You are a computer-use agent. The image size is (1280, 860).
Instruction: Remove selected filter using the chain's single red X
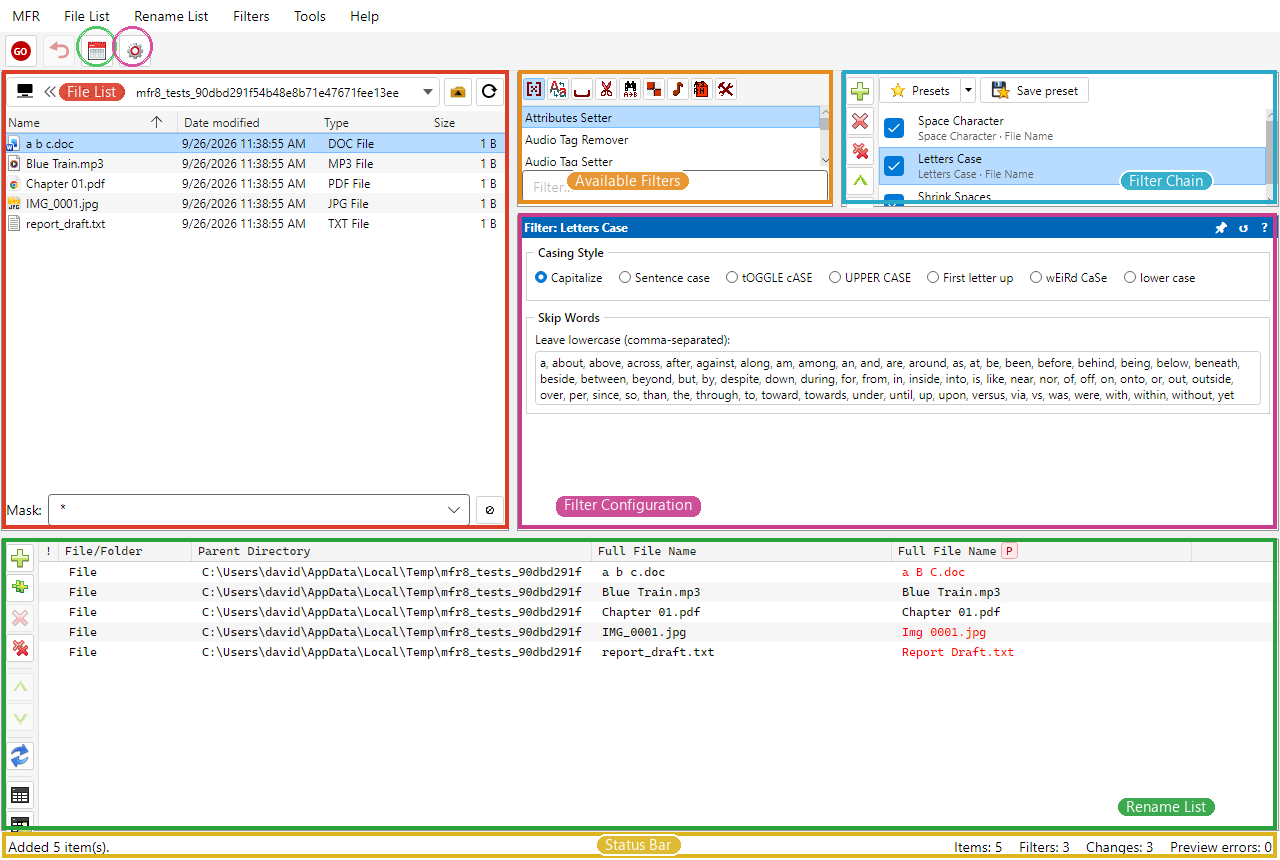point(860,121)
